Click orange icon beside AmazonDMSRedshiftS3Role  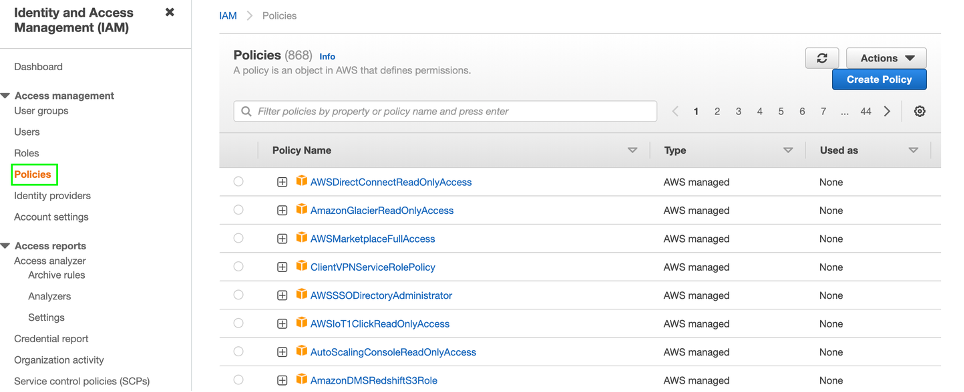pos(301,379)
